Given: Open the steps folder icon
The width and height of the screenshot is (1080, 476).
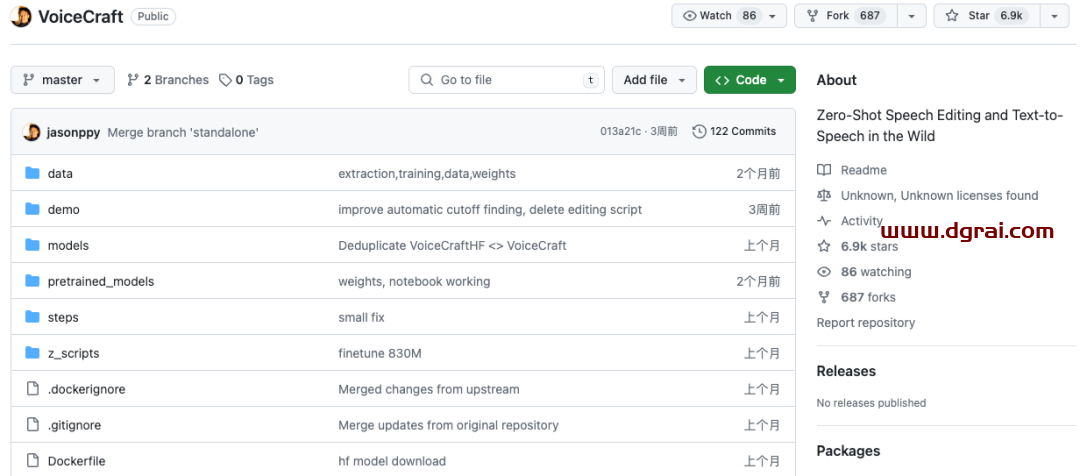Looking at the screenshot, I should (32, 316).
